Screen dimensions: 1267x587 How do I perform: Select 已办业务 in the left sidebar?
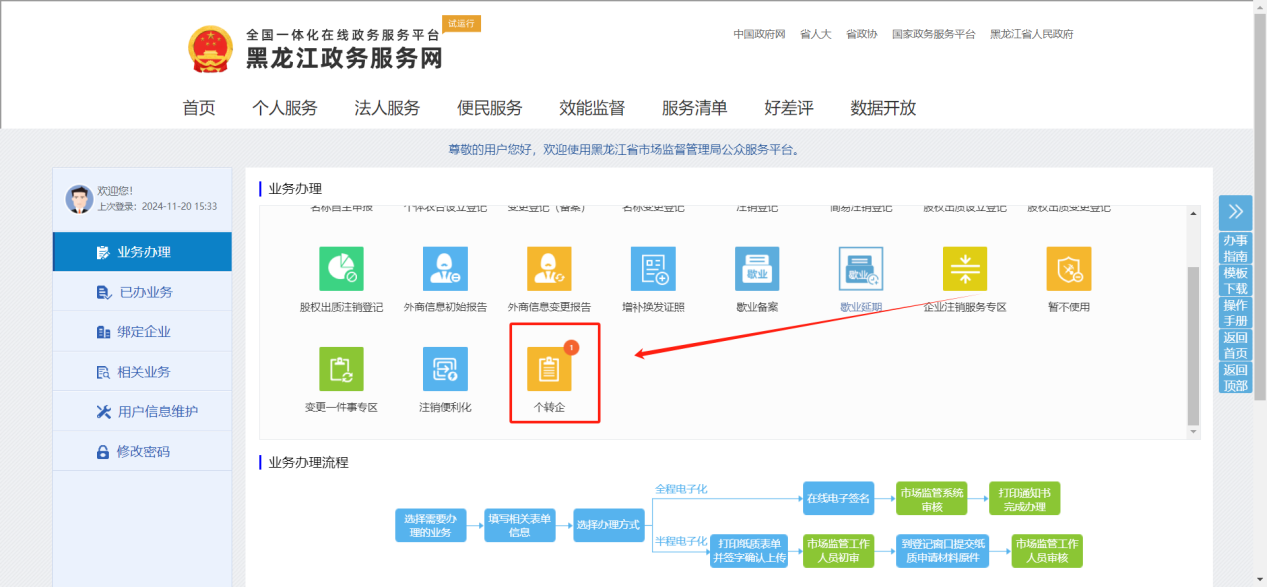point(144,292)
